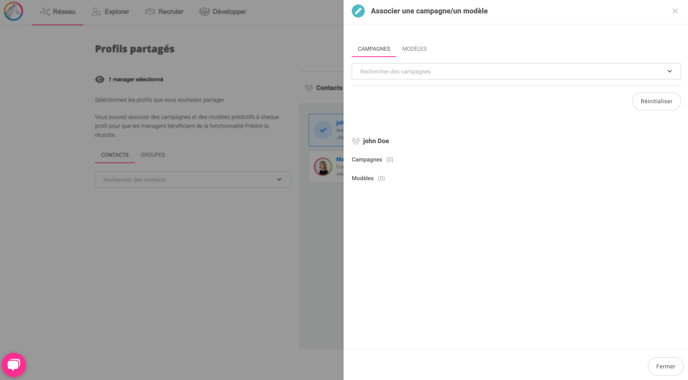This screenshot has height=380, width=688.
Task: Open the Recruter navigation tab
Action: [x=164, y=12]
